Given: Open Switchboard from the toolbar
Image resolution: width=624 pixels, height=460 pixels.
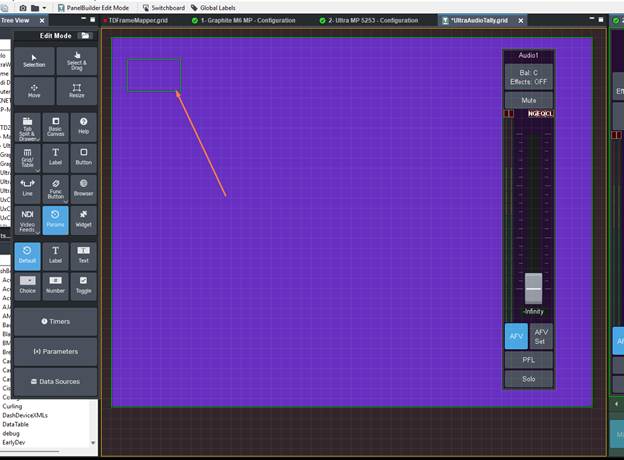Looking at the screenshot, I should tap(164, 8).
